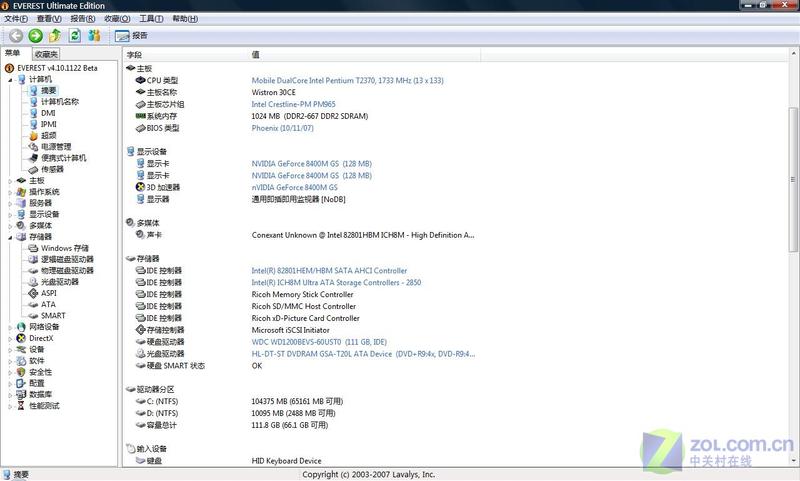800x481 pixels.
Task: Select DMI tree item
Action: pyautogui.click(x=48, y=113)
